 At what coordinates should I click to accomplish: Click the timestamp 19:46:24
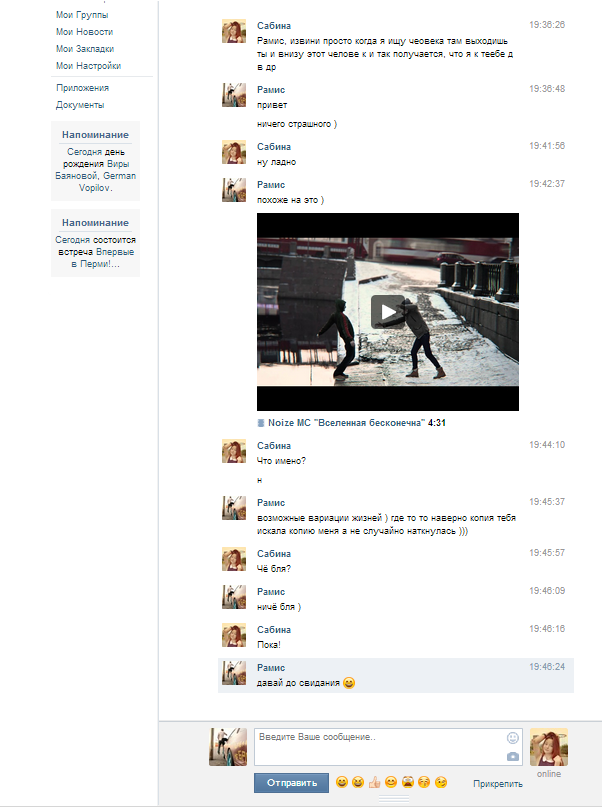(x=547, y=667)
